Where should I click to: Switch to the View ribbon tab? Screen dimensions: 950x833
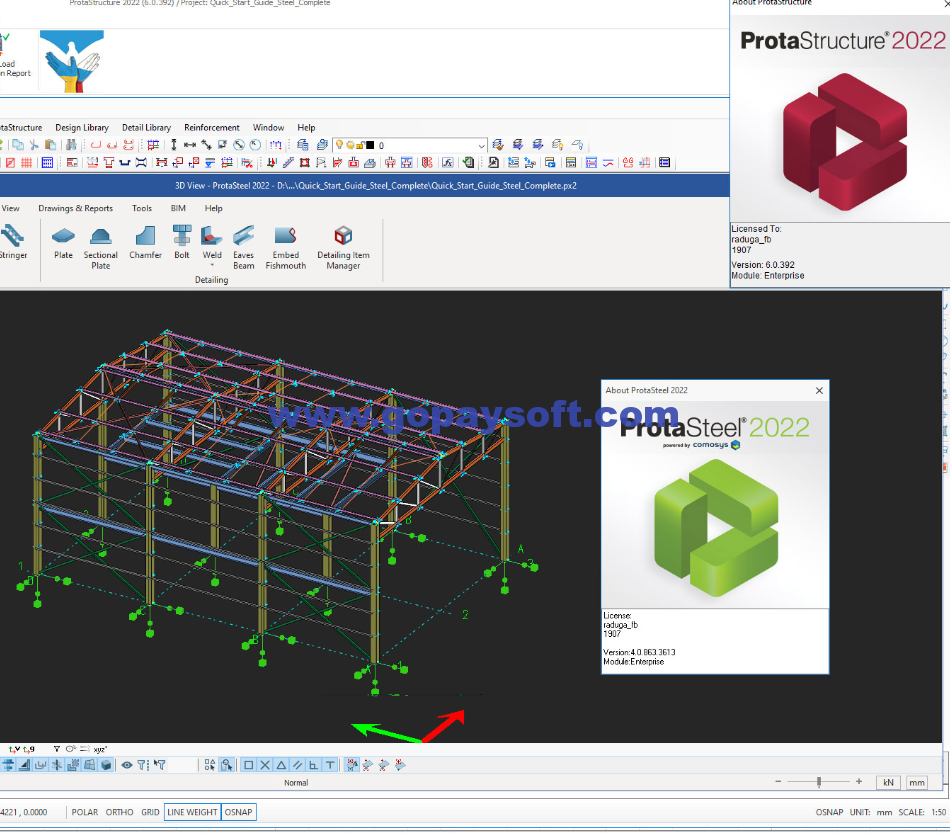click(x=10, y=208)
